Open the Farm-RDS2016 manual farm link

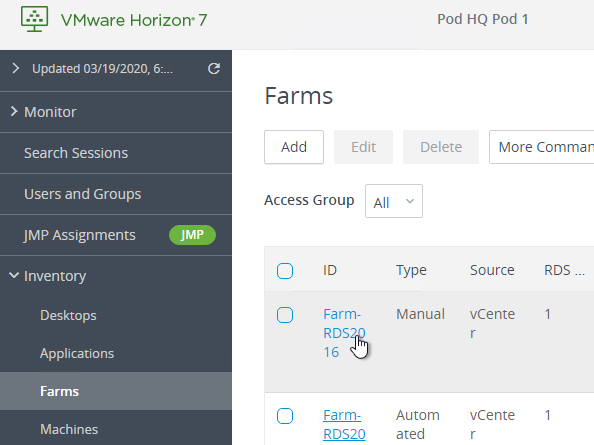(x=344, y=333)
